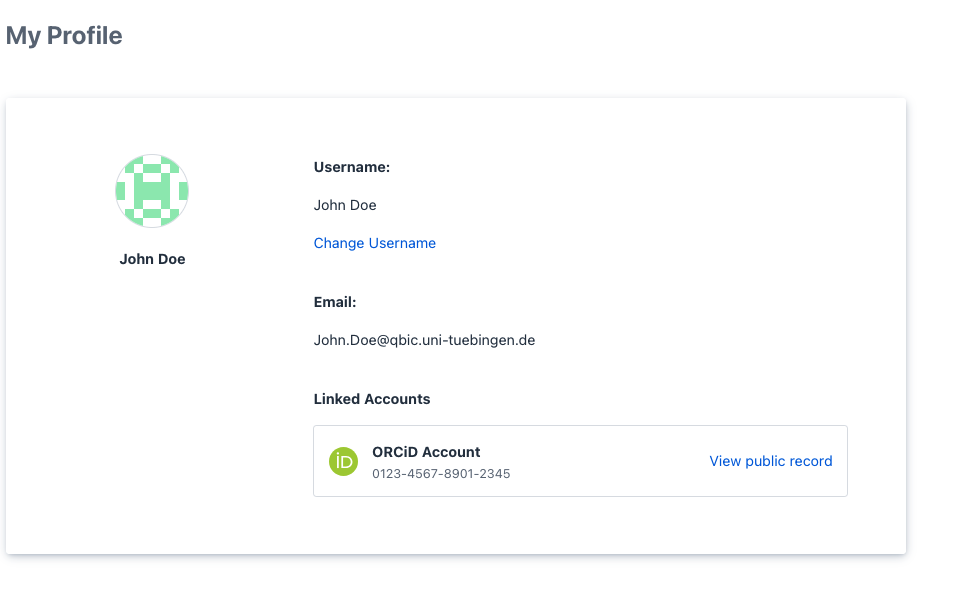Viewport: 977px width, 592px height.
Task: Click the My Profile page heading
Action: click(64, 36)
